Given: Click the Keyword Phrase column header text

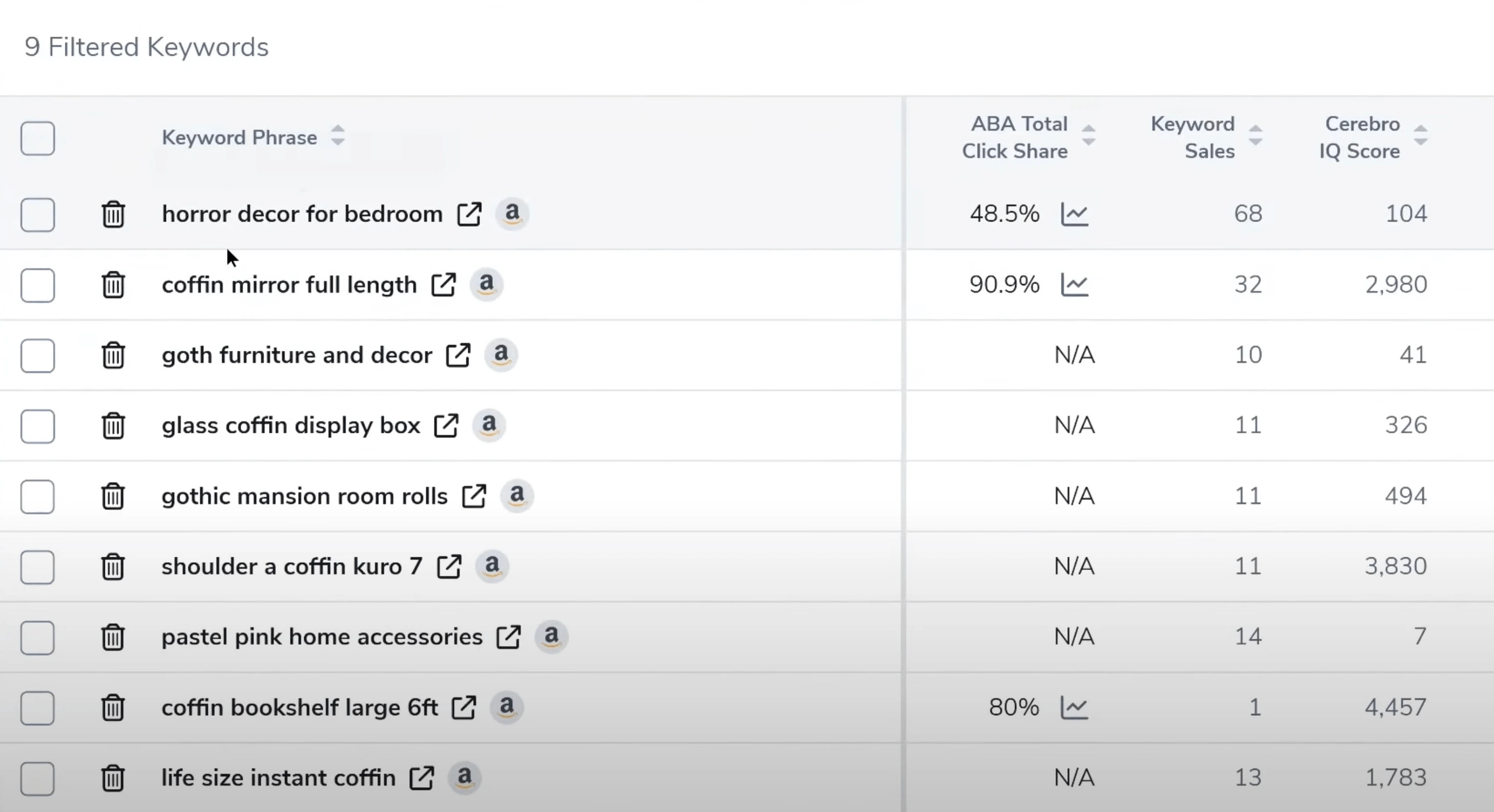Looking at the screenshot, I should (x=239, y=138).
